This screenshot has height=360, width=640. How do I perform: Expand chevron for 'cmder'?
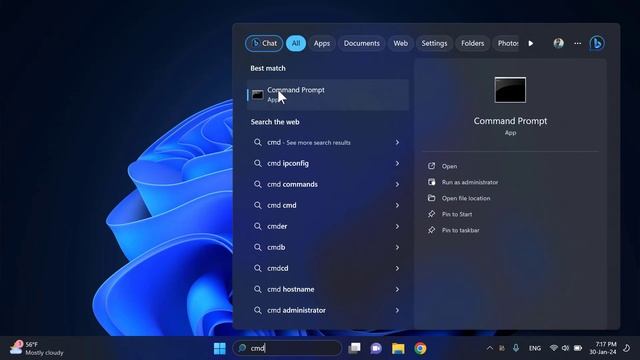point(397,226)
